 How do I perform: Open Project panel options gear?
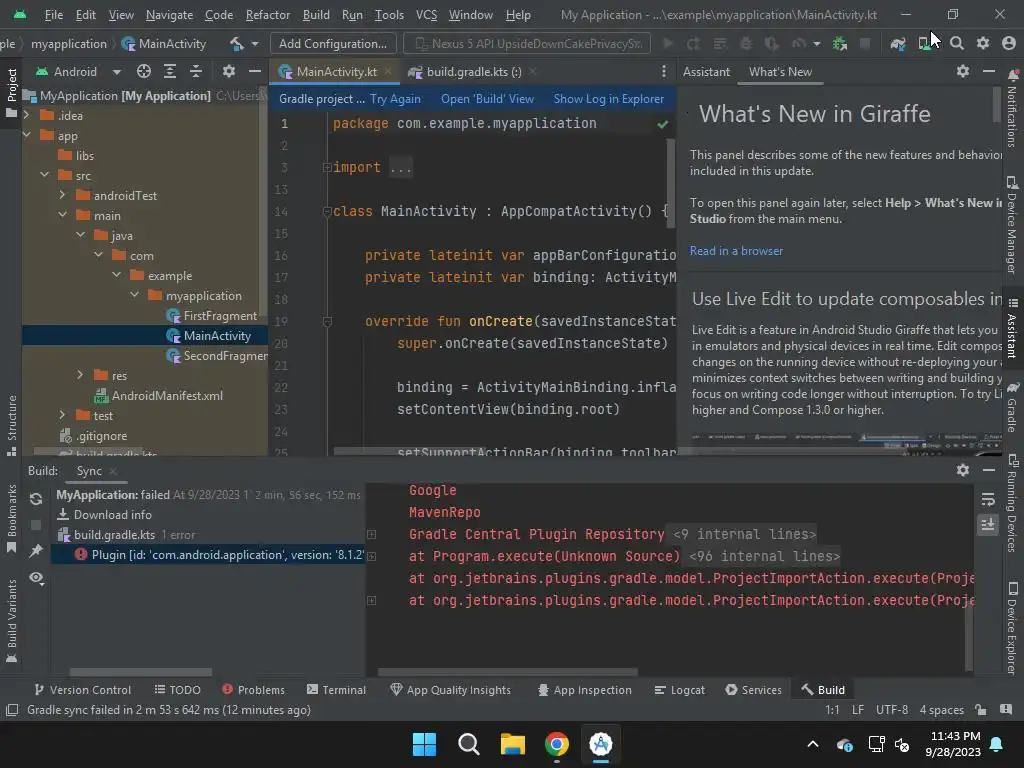tap(229, 71)
